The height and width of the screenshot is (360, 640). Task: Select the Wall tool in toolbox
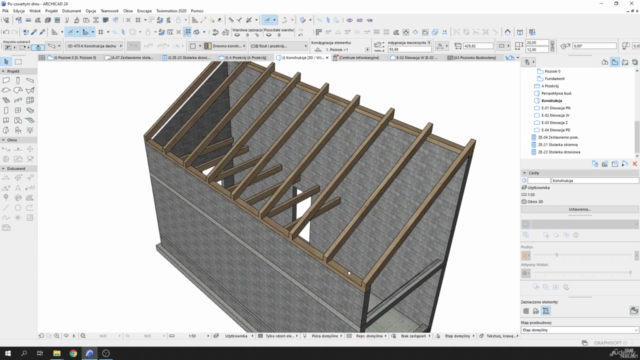coord(6,80)
